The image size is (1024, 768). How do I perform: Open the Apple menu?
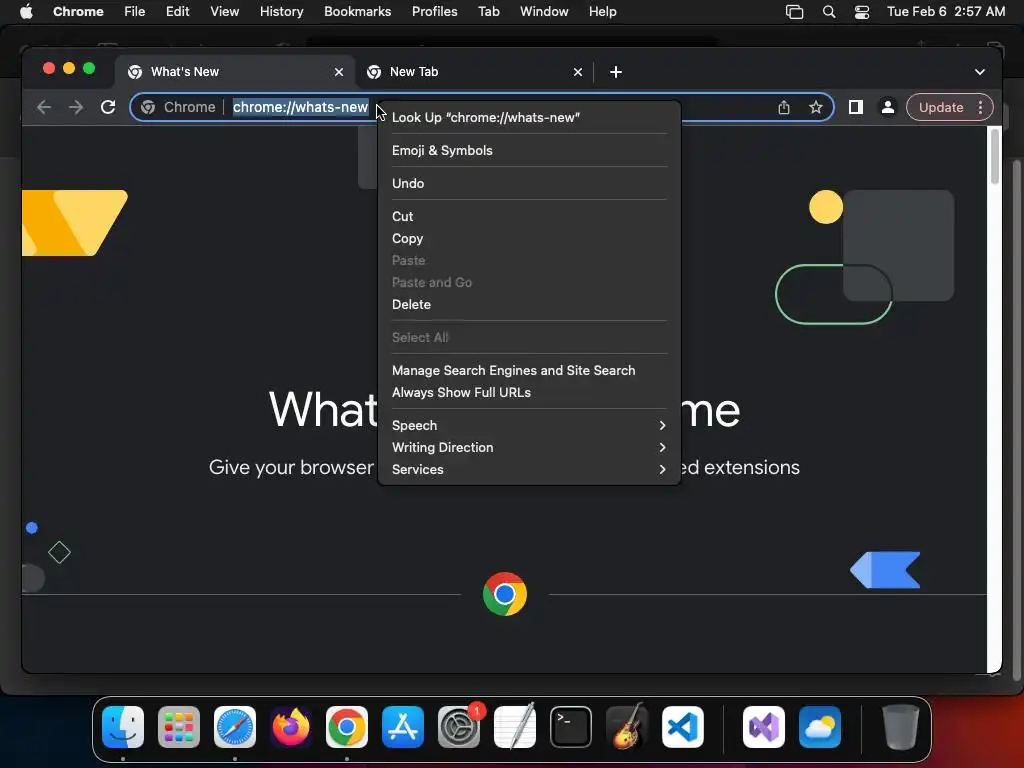pyautogui.click(x=26, y=12)
